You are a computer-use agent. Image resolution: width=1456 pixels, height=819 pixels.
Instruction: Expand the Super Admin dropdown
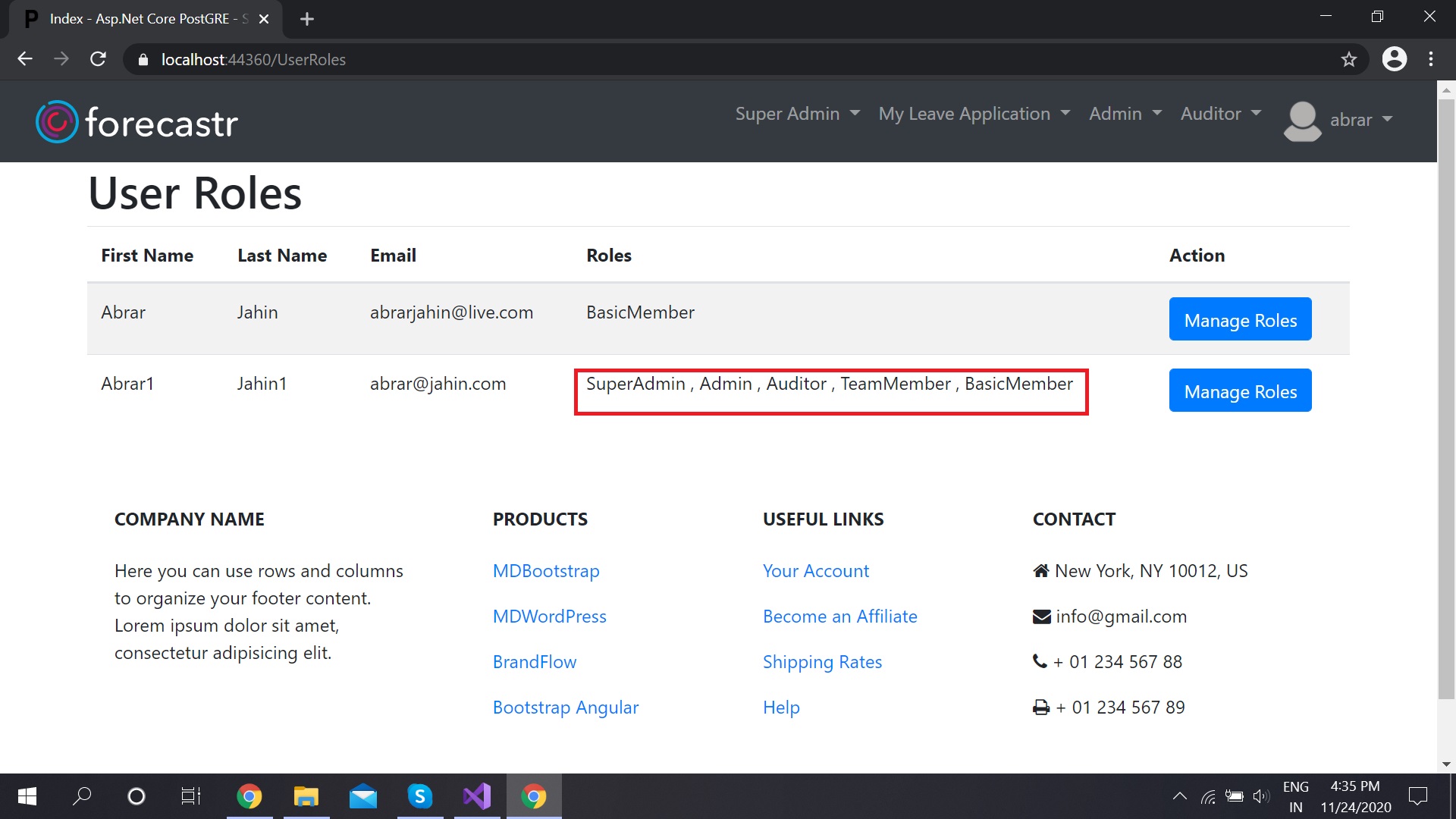point(797,114)
